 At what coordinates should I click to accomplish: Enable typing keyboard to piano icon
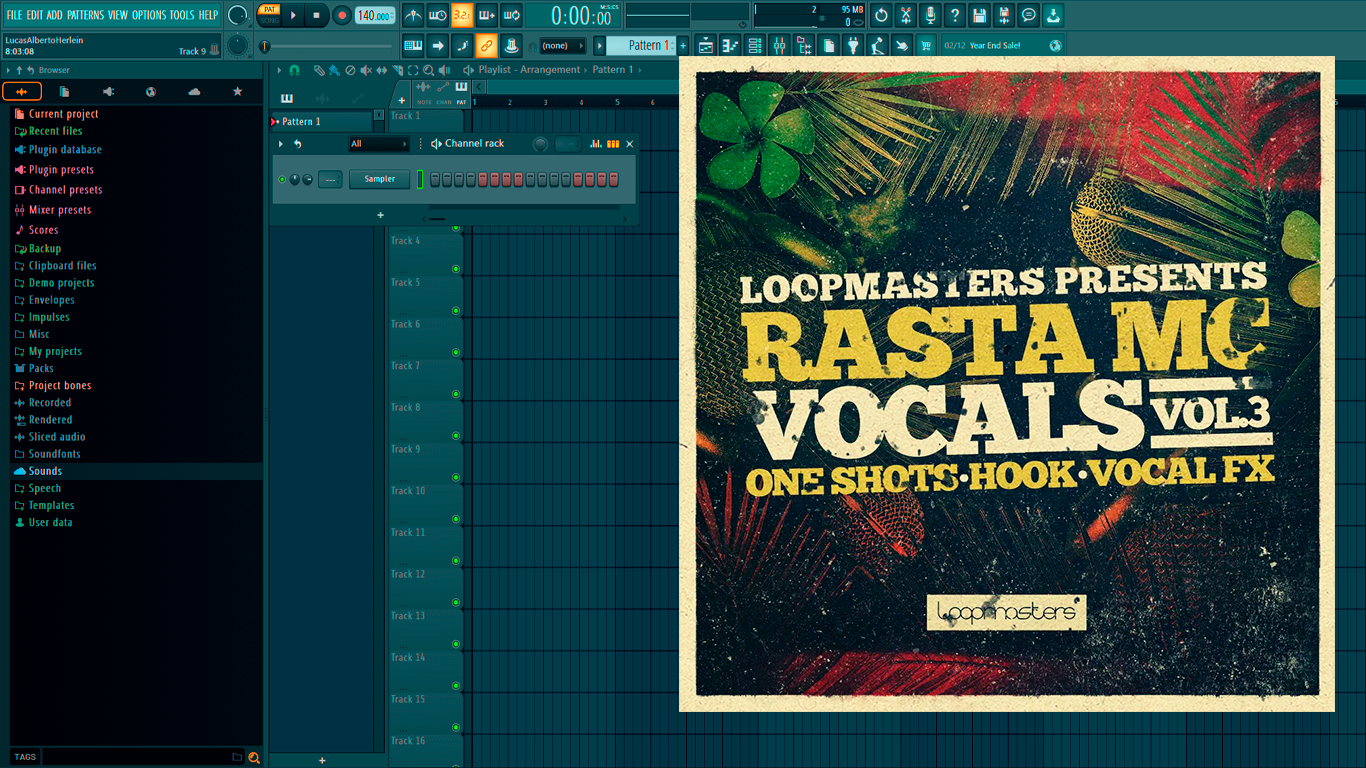tap(413, 45)
